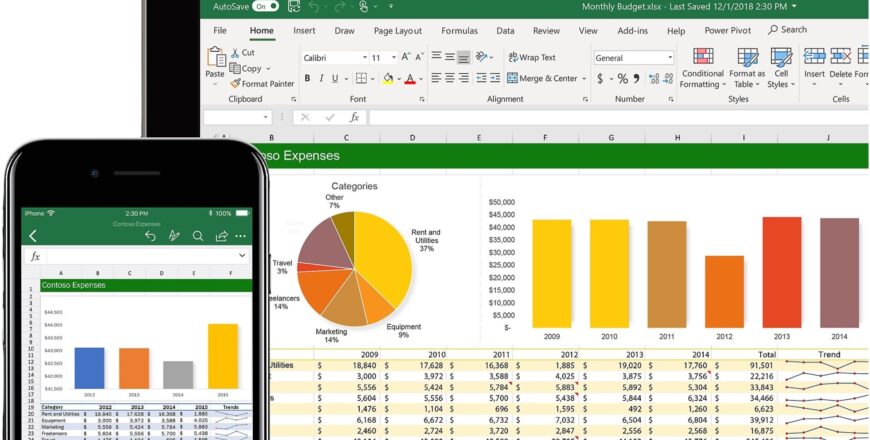870x440 pixels.
Task: Open Customize Quick Access Toolbar dropdown
Action: pos(391,7)
